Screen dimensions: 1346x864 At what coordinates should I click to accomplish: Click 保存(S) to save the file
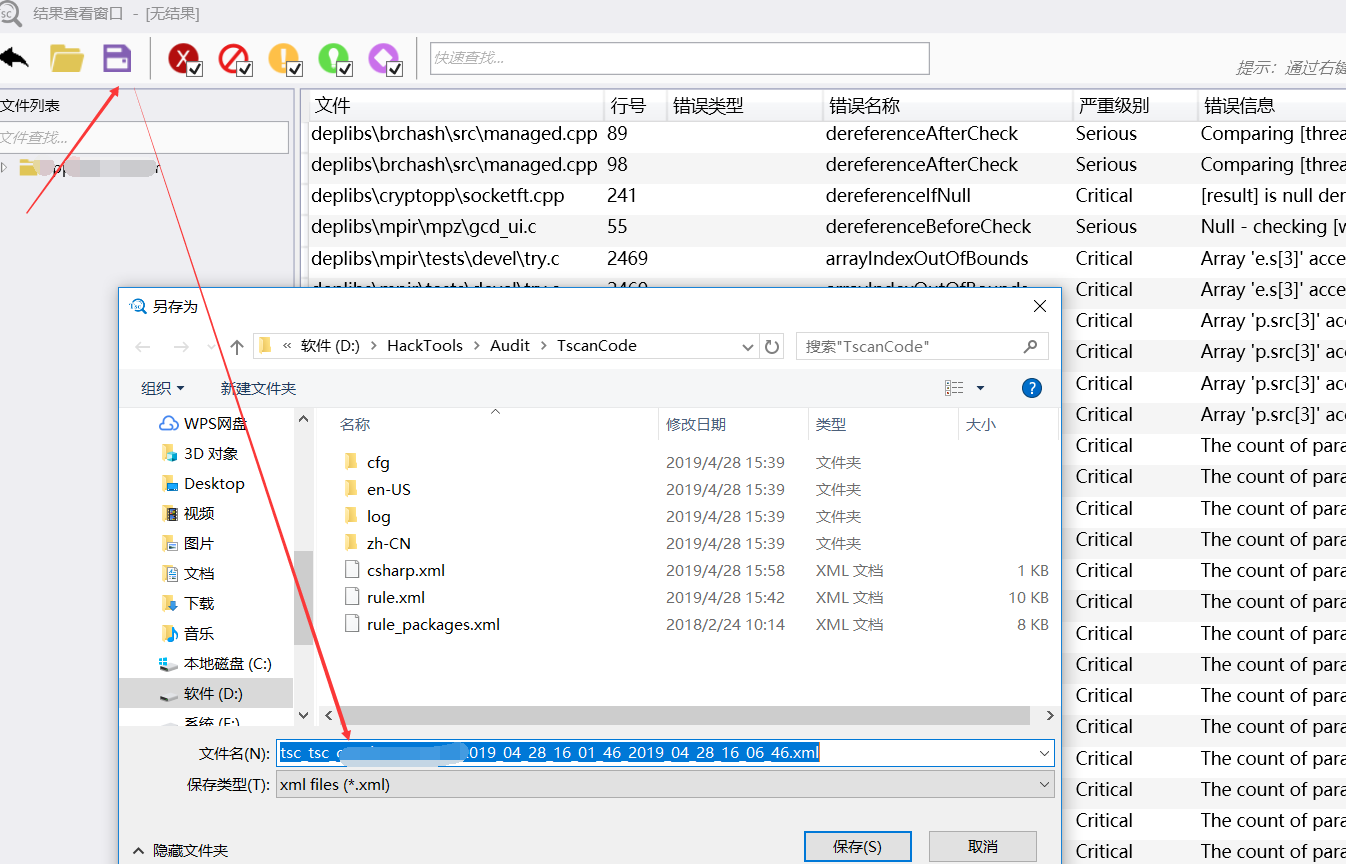[x=857, y=845]
